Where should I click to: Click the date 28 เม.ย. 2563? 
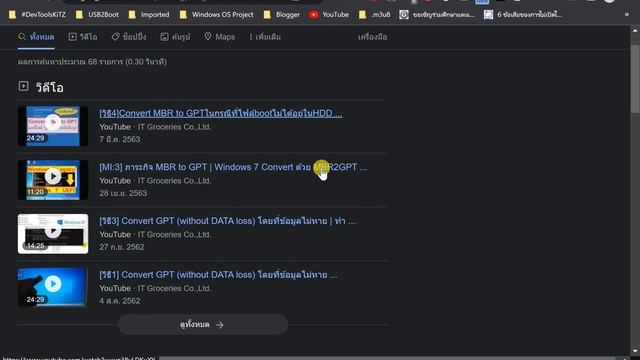[123, 193]
